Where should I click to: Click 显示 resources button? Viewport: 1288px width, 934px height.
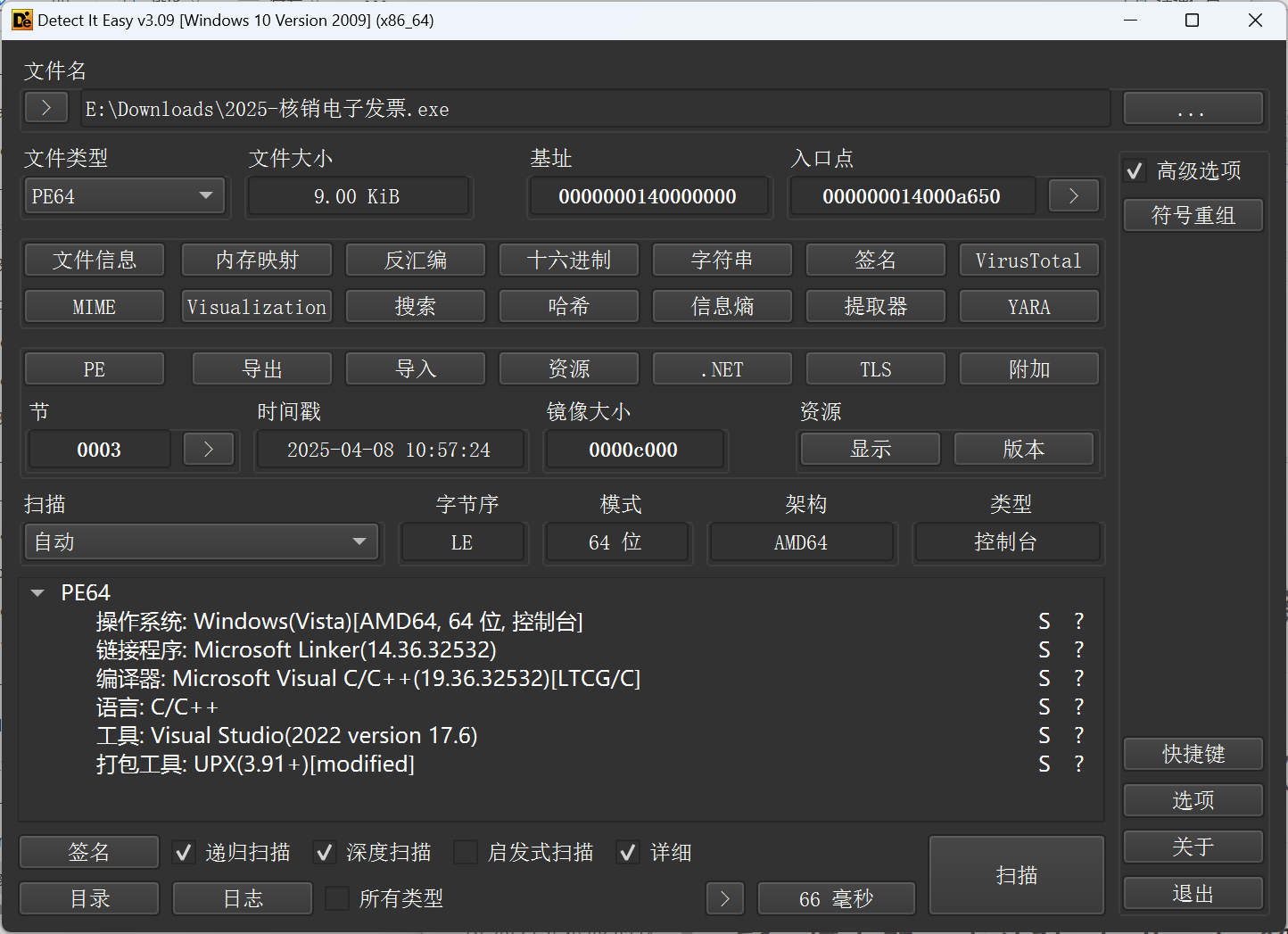pos(871,449)
